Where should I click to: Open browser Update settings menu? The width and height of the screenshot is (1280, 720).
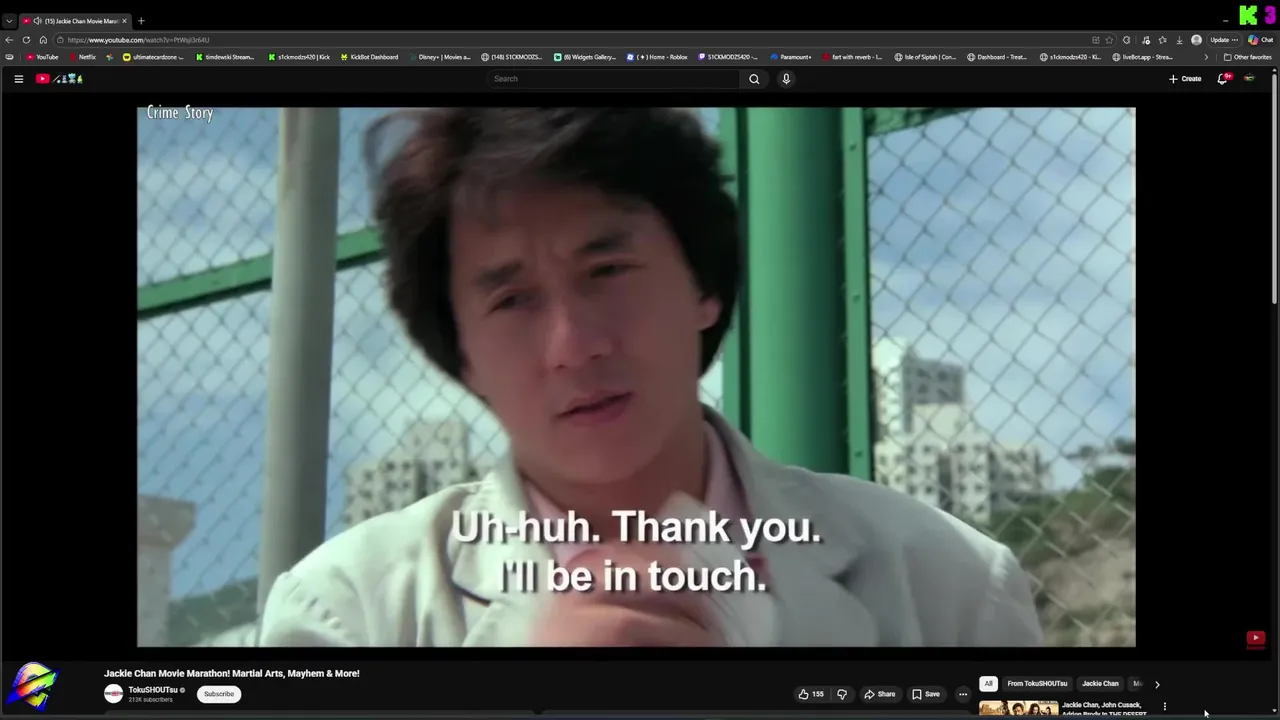click(1224, 40)
